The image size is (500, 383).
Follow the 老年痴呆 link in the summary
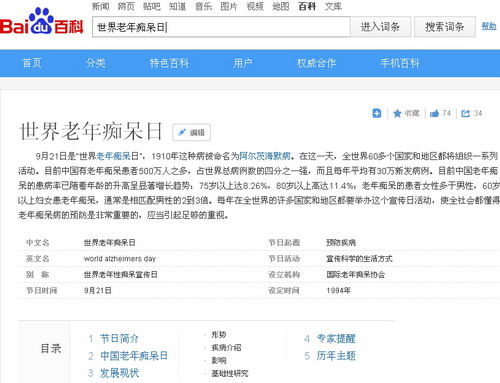(x=113, y=156)
